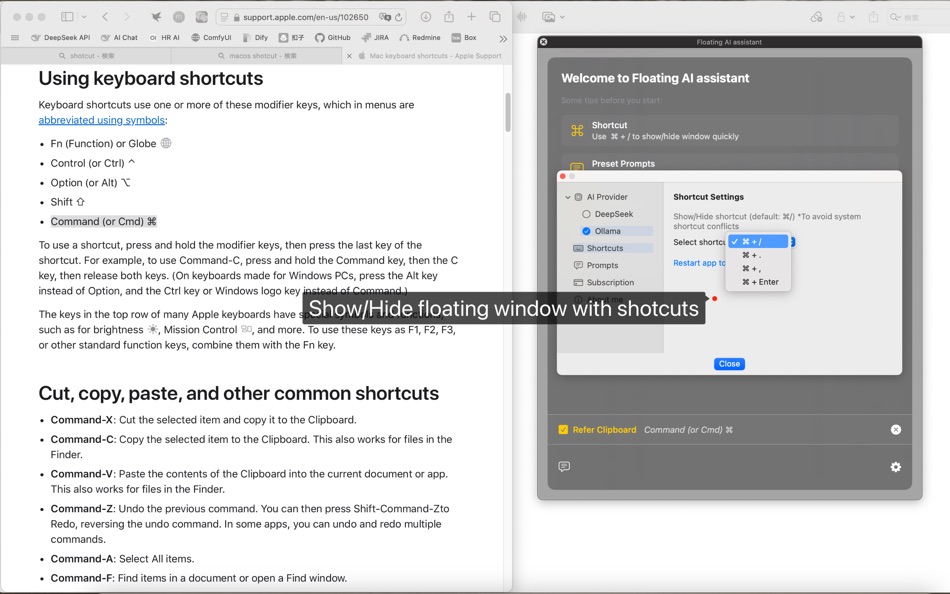Uncheck Refer Clipboard checkbox
Image resolution: width=950 pixels, height=594 pixels.
click(563, 430)
